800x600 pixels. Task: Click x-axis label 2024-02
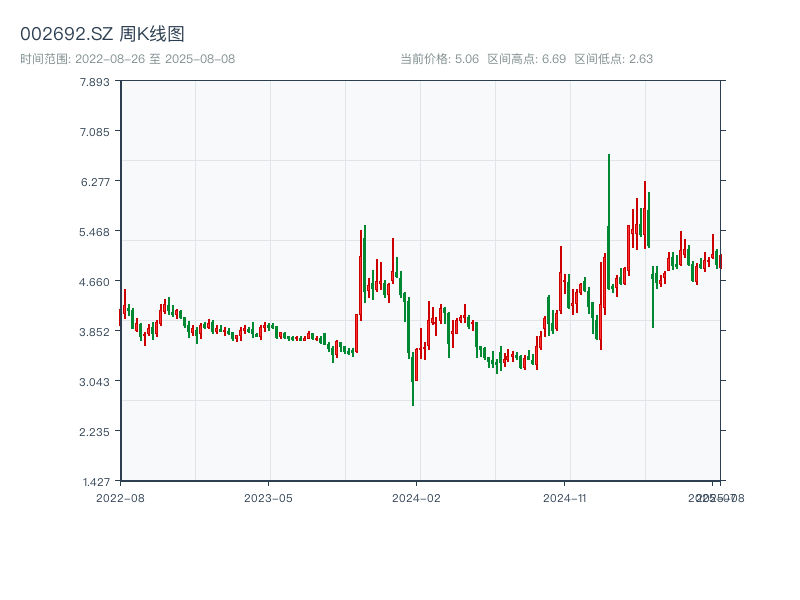(416, 498)
